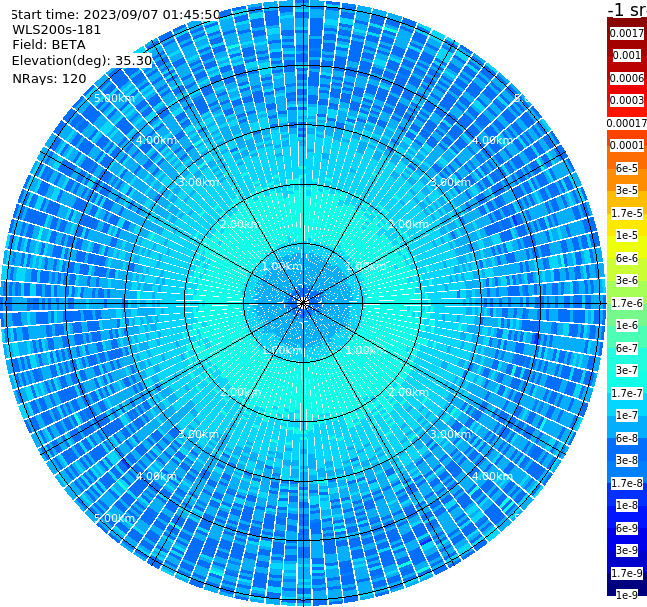The height and width of the screenshot is (607, 647).
Task: Select the 2.00km range label in northeast quadrant
Action: (408, 224)
